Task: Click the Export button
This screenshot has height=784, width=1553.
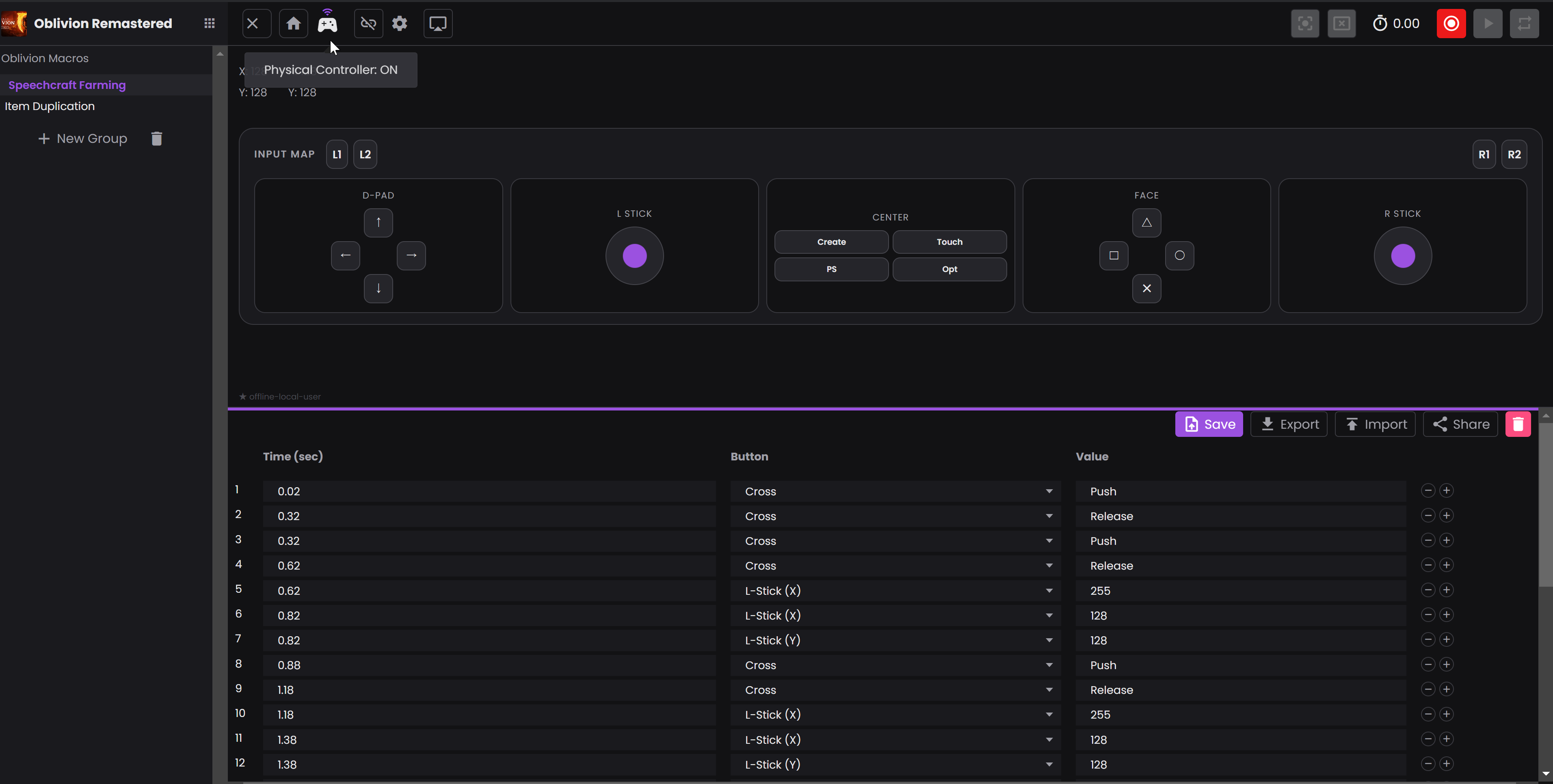Action: pyautogui.click(x=1289, y=424)
